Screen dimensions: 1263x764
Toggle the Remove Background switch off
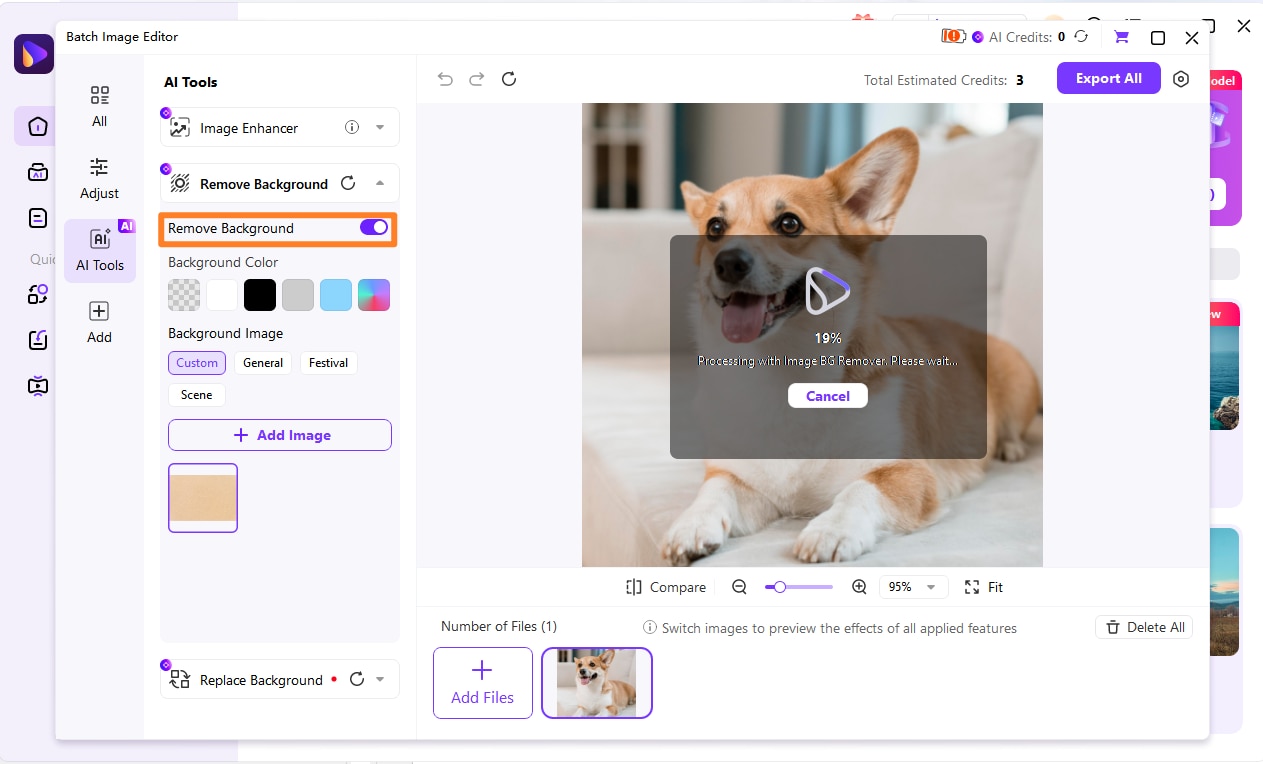[374, 228]
